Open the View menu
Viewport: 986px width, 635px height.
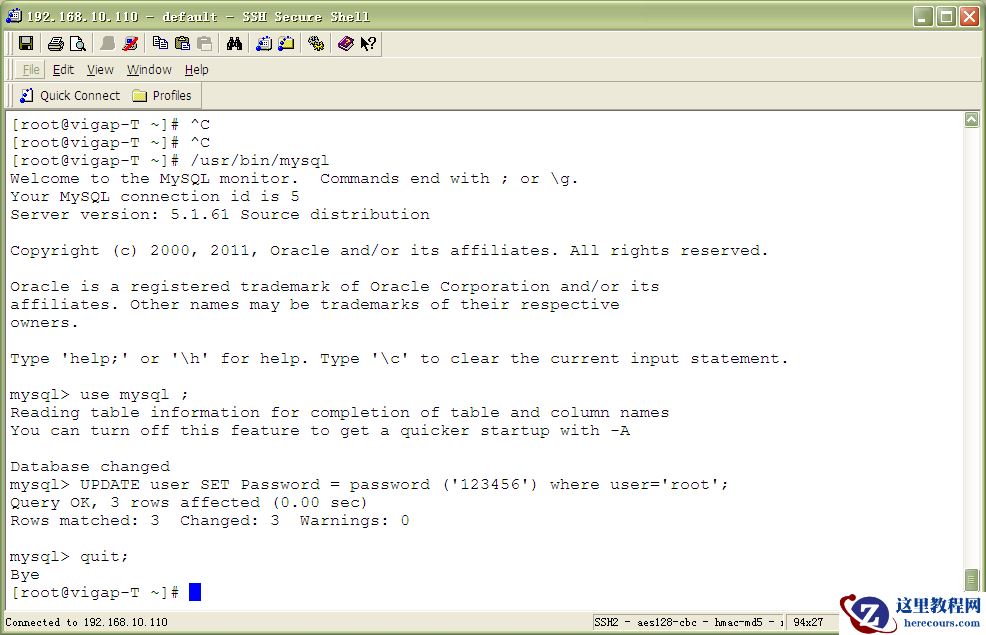click(100, 70)
